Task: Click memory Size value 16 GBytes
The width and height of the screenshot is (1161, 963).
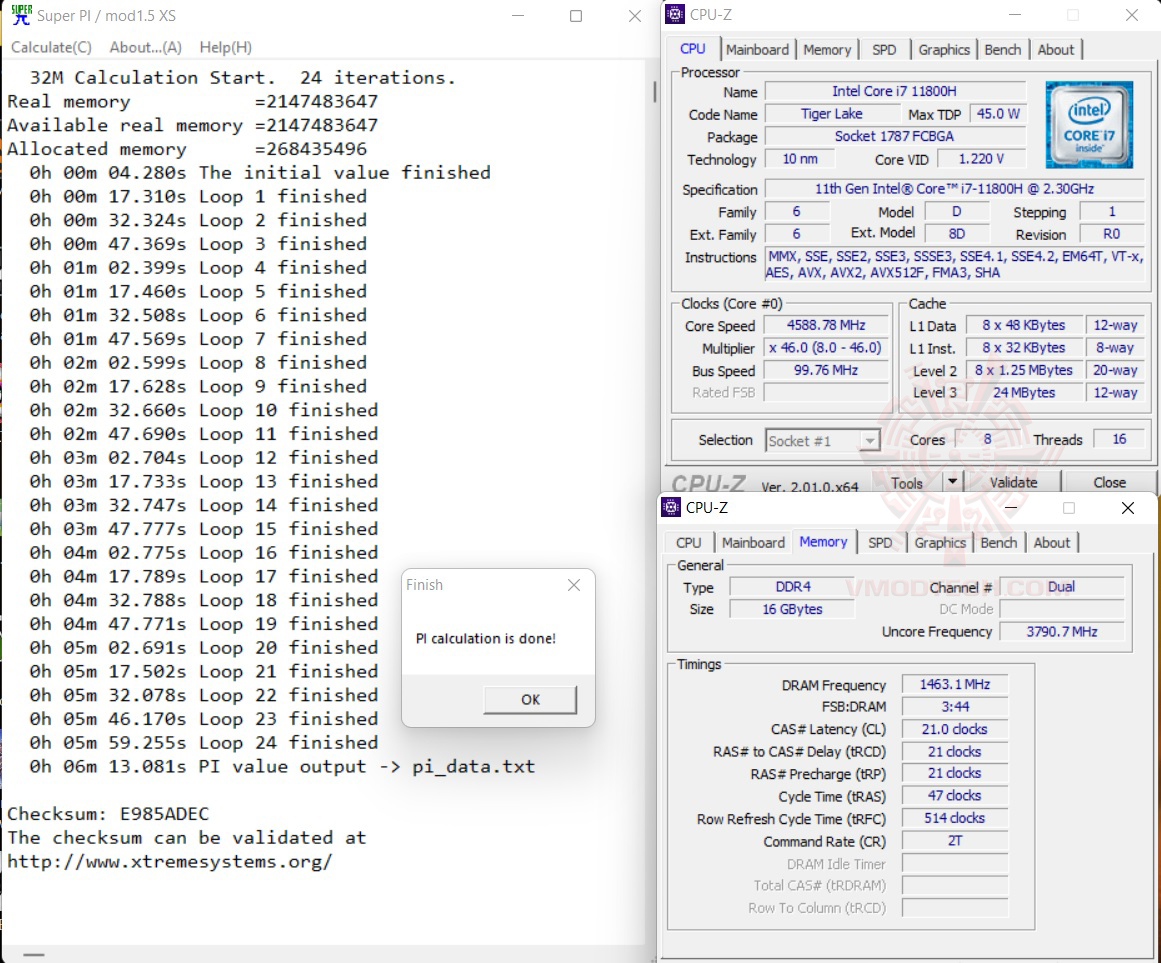Action: tap(792, 609)
